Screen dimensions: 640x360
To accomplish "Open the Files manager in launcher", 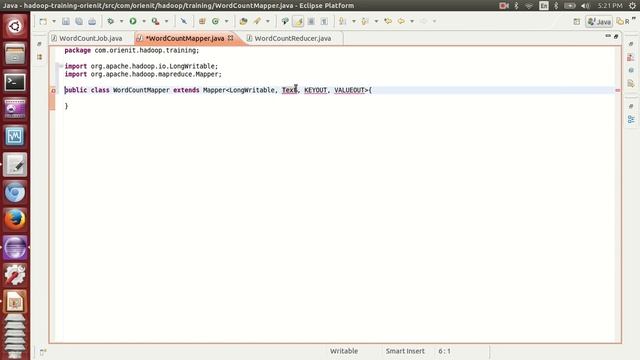I will (15, 54).
